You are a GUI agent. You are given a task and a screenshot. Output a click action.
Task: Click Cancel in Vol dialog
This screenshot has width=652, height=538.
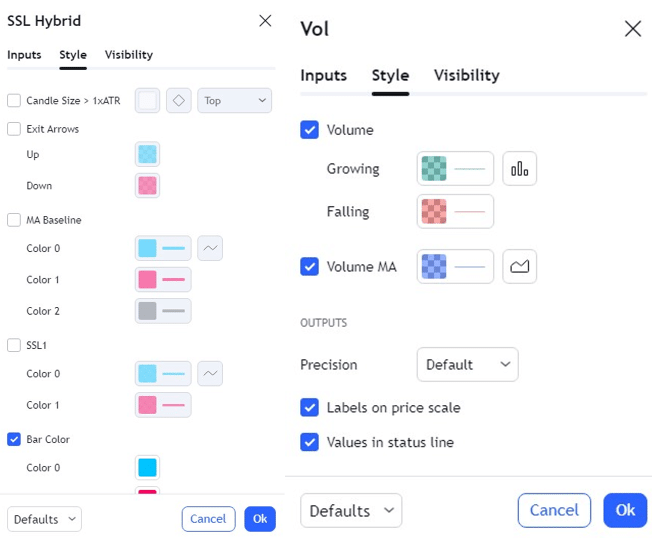[554, 510]
